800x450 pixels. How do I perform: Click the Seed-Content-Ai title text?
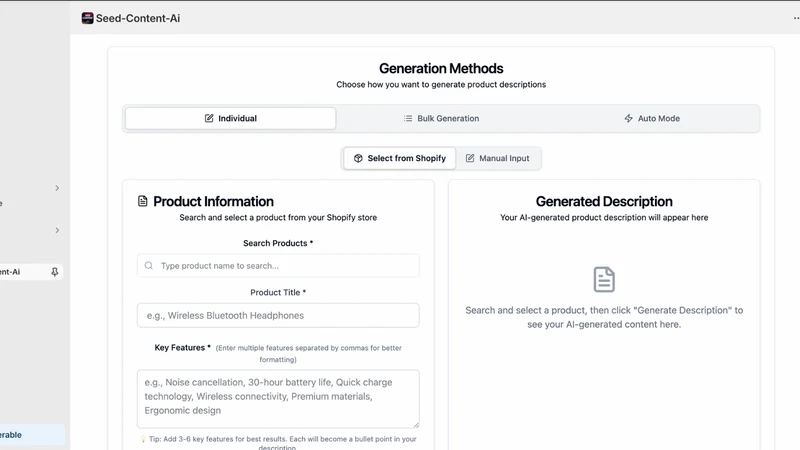click(x=138, y=18)
